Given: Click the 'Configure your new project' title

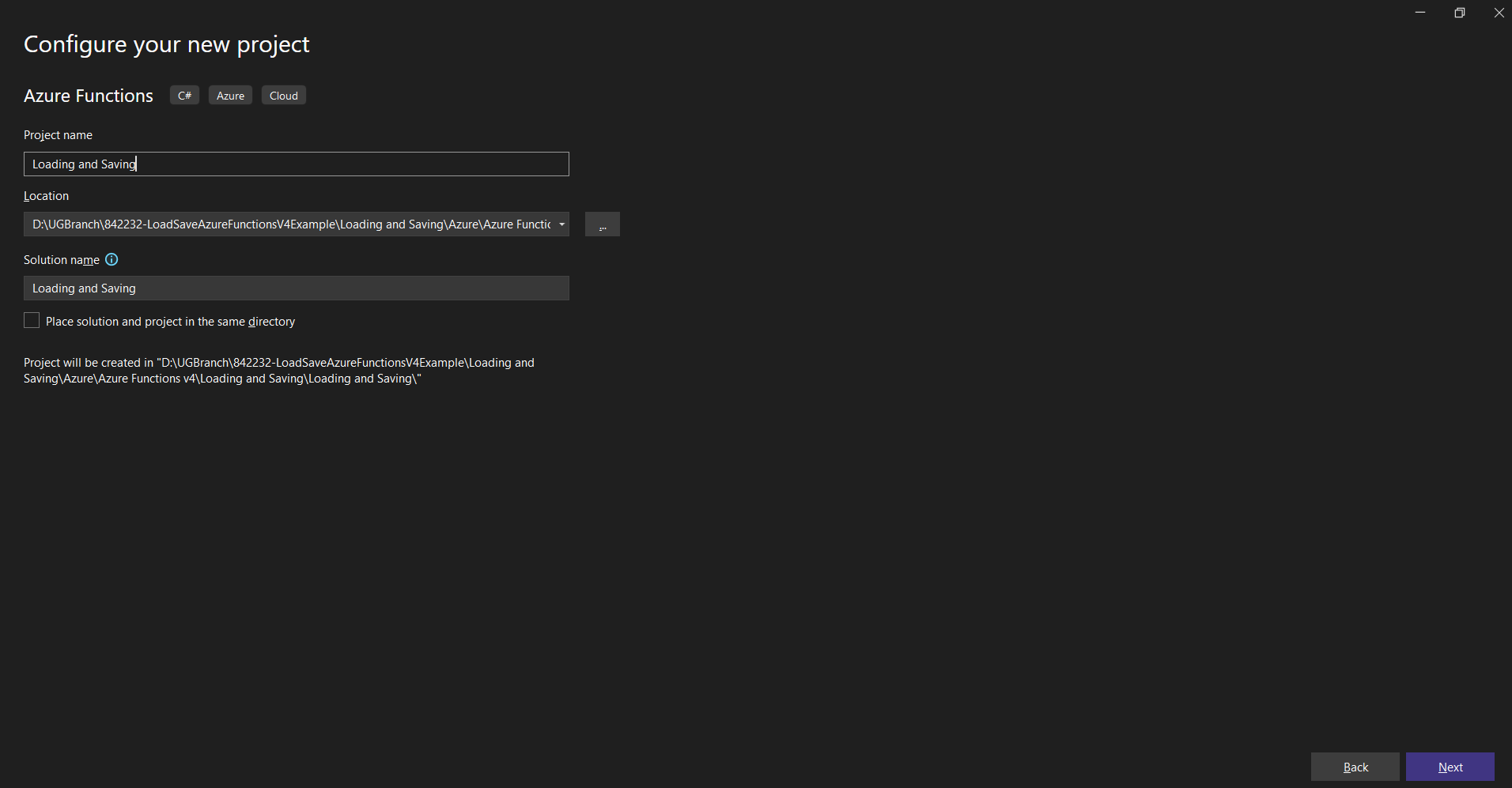Looking at the screenshot, I should [167, 44].
